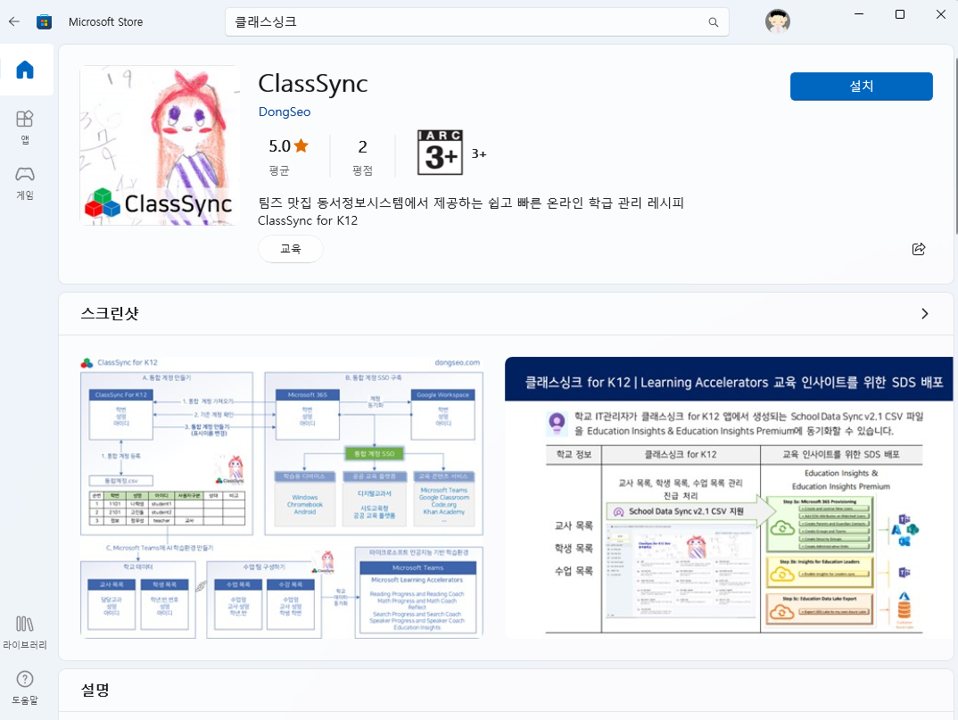Click the ClassSync app logo image

coord(159,145)
